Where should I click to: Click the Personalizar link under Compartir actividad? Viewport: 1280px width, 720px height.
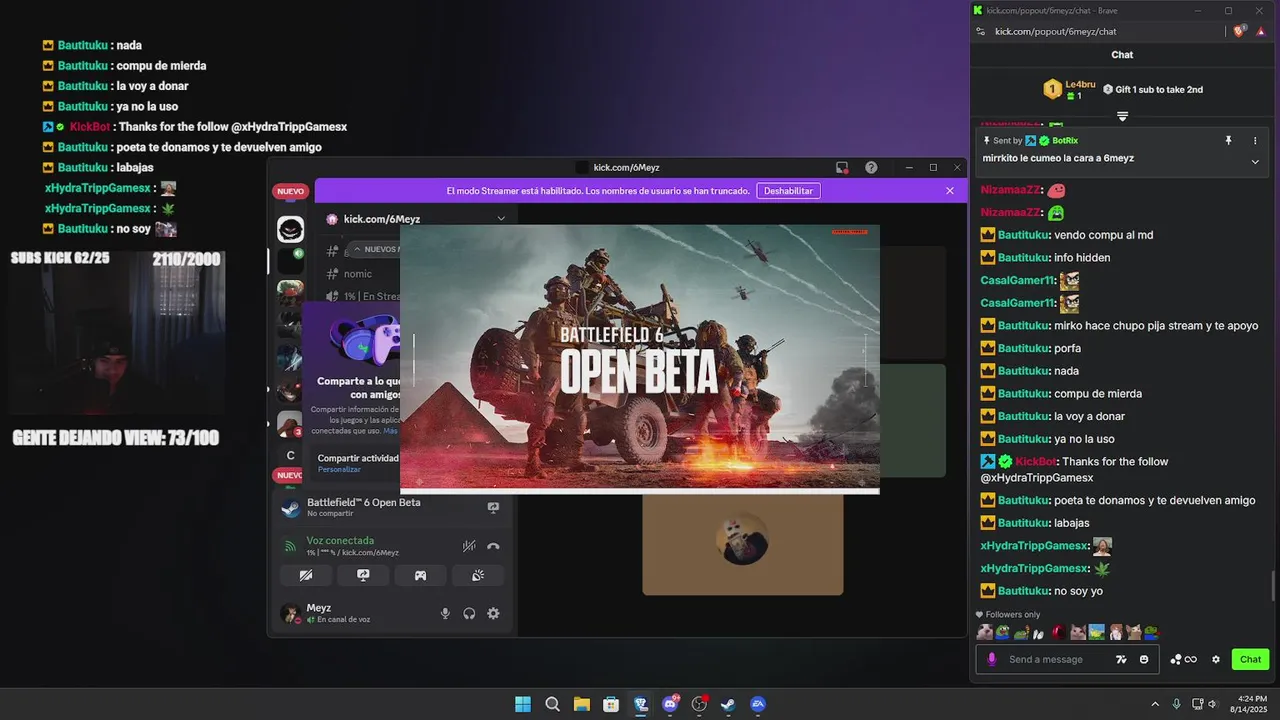click(x=339, y=469)
